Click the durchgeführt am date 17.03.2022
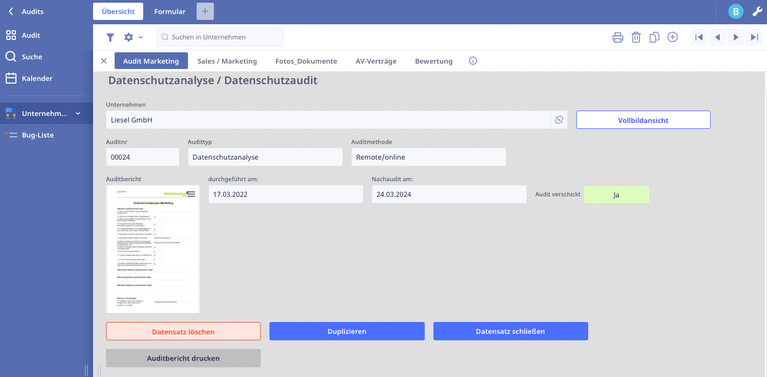 [286, 194]
